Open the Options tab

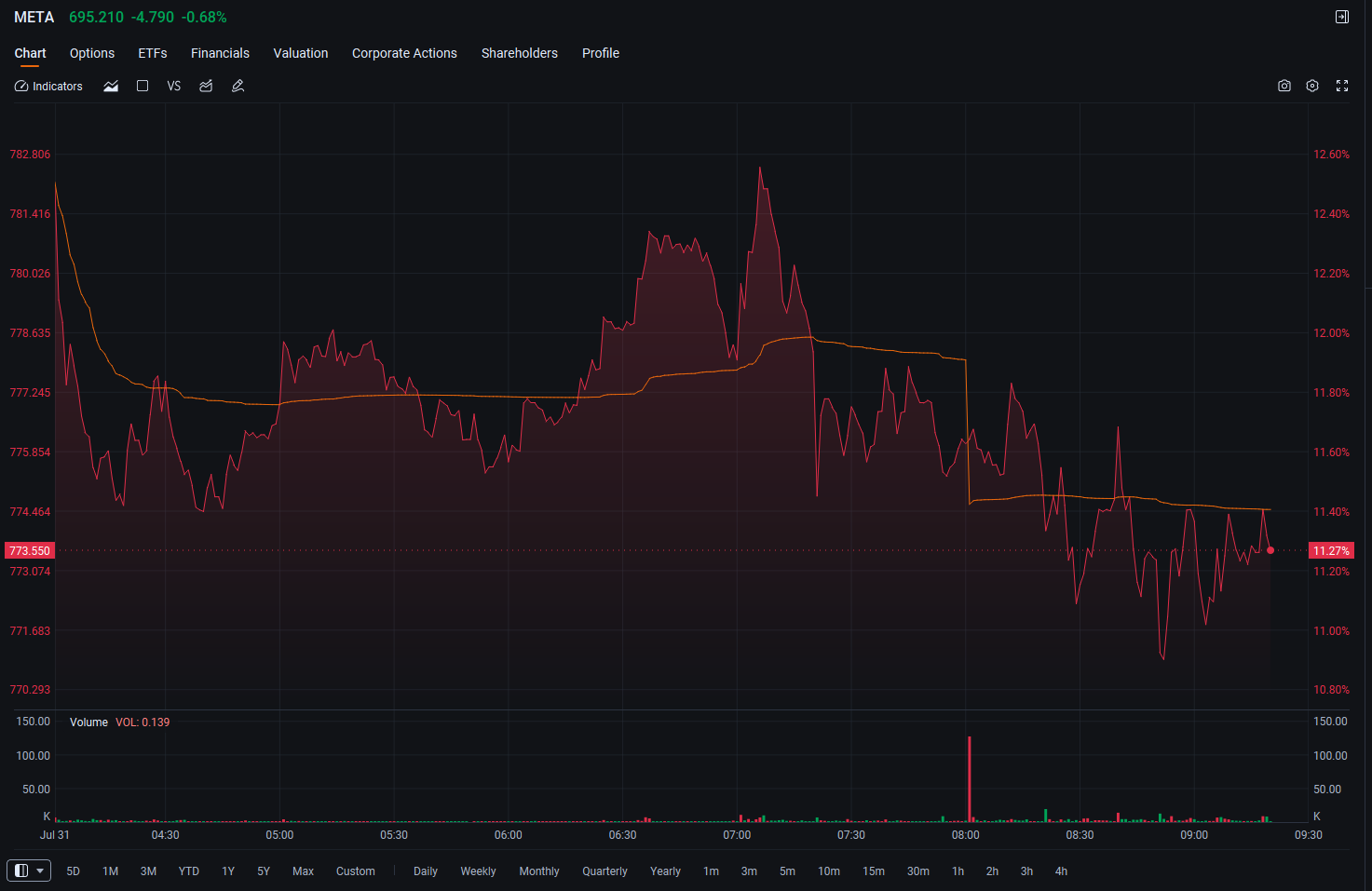tap(92, 53)
